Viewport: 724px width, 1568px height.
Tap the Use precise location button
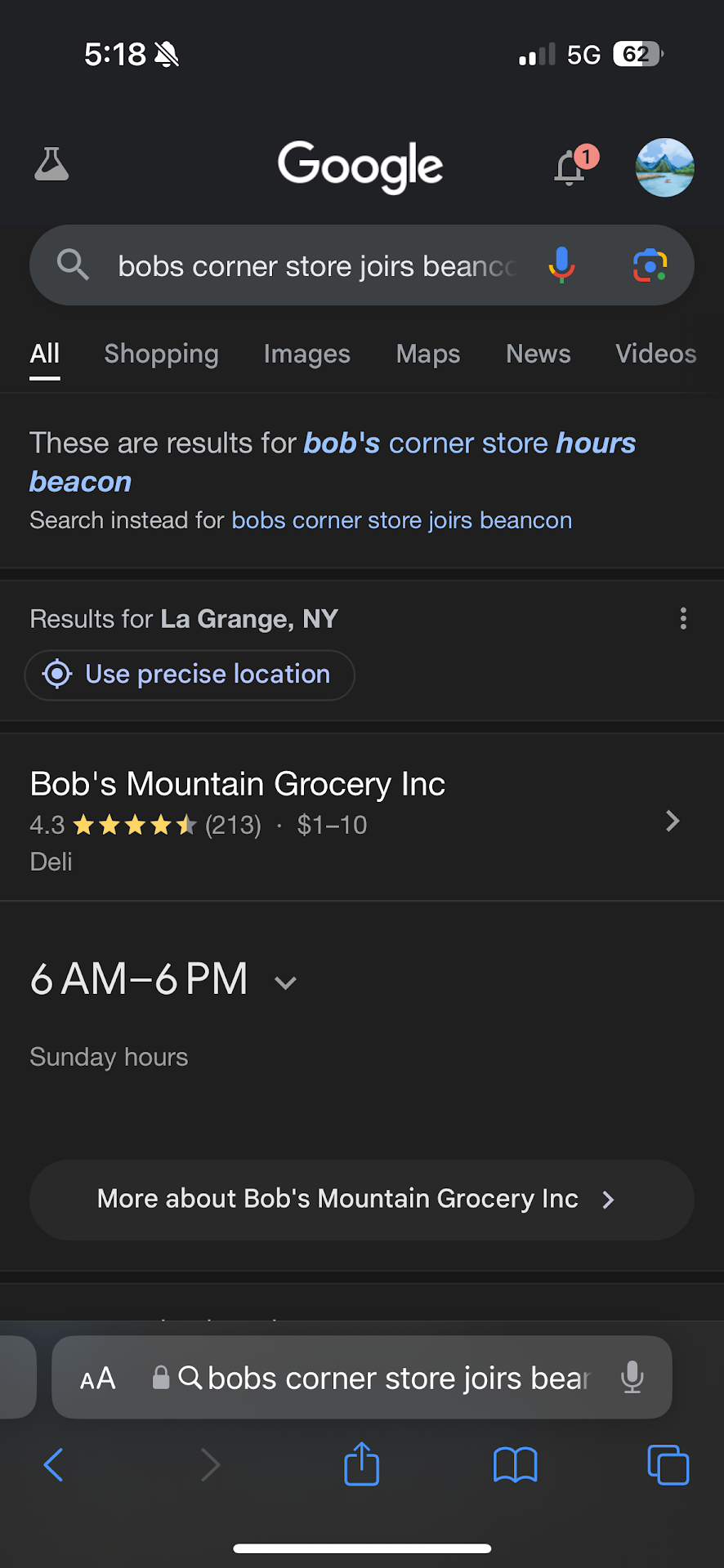190,675
